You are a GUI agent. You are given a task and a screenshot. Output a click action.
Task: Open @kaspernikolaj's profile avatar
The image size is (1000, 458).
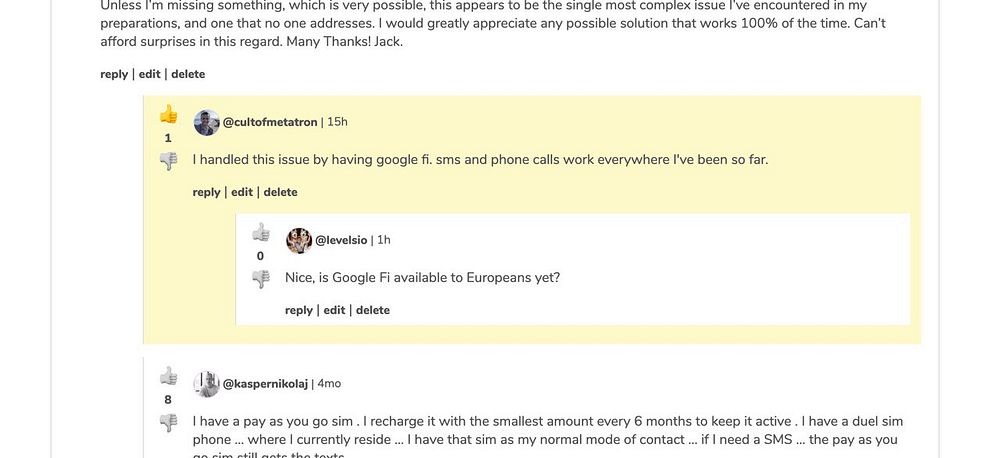click(206, 383)
